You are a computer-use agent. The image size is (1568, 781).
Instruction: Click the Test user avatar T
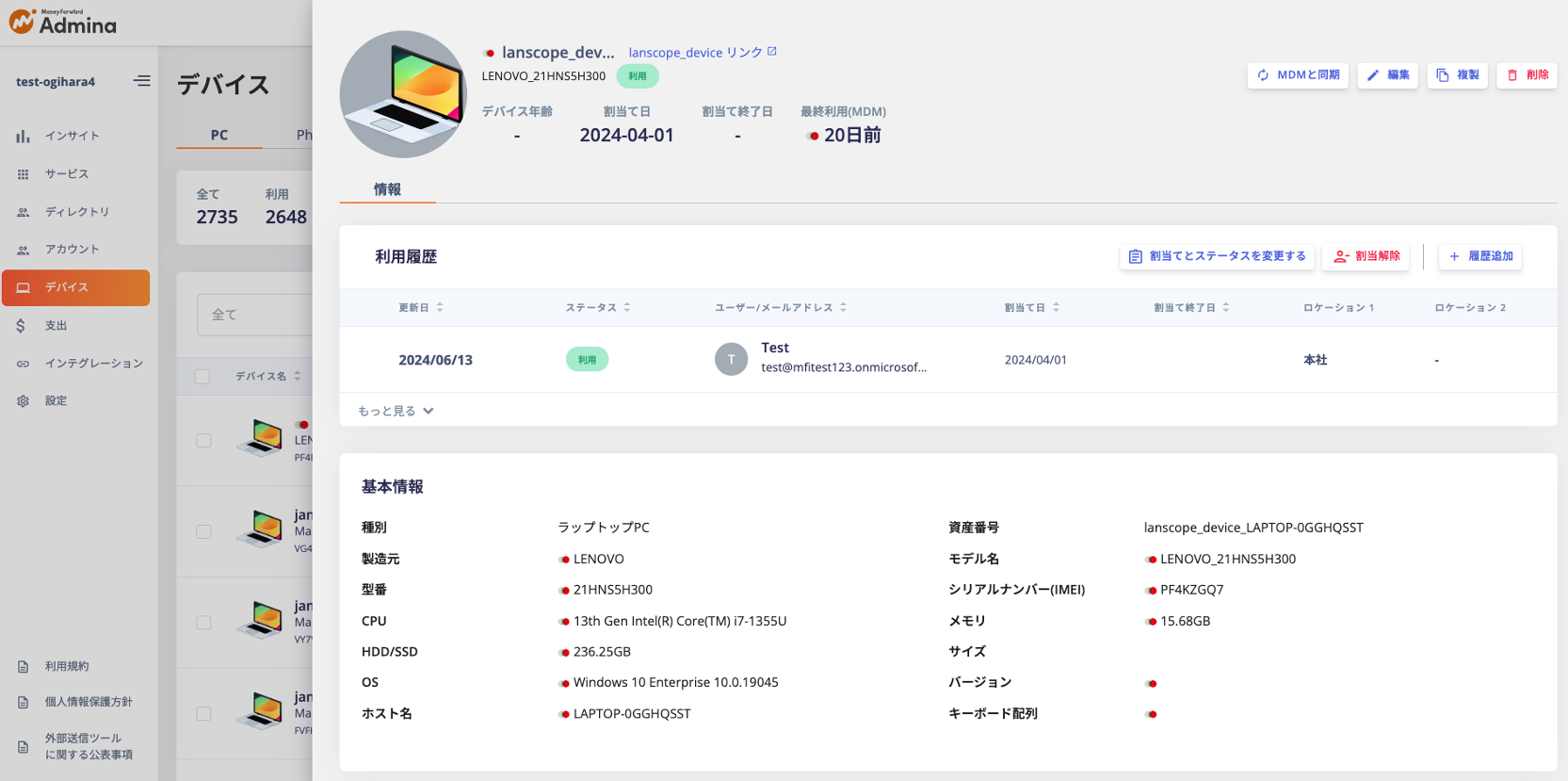click(x=731, y=359)
